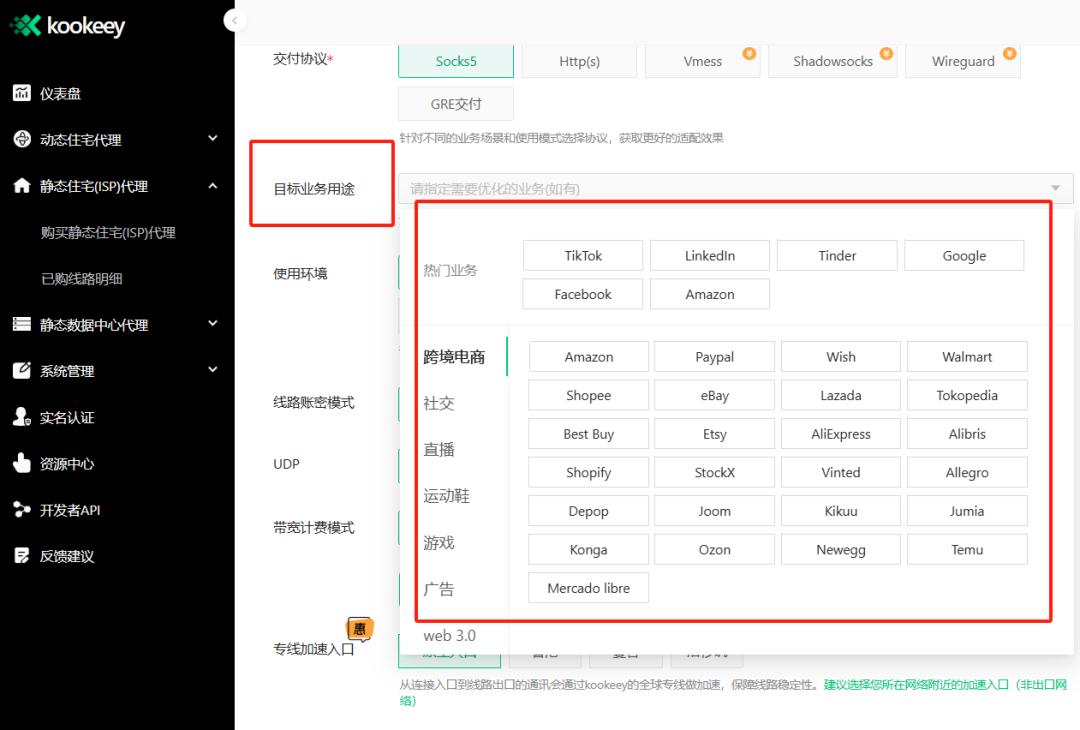Choose the Vmess protocol option
Image resolution: width=1080 pixels, height=730 pixels.
point(703,61)
